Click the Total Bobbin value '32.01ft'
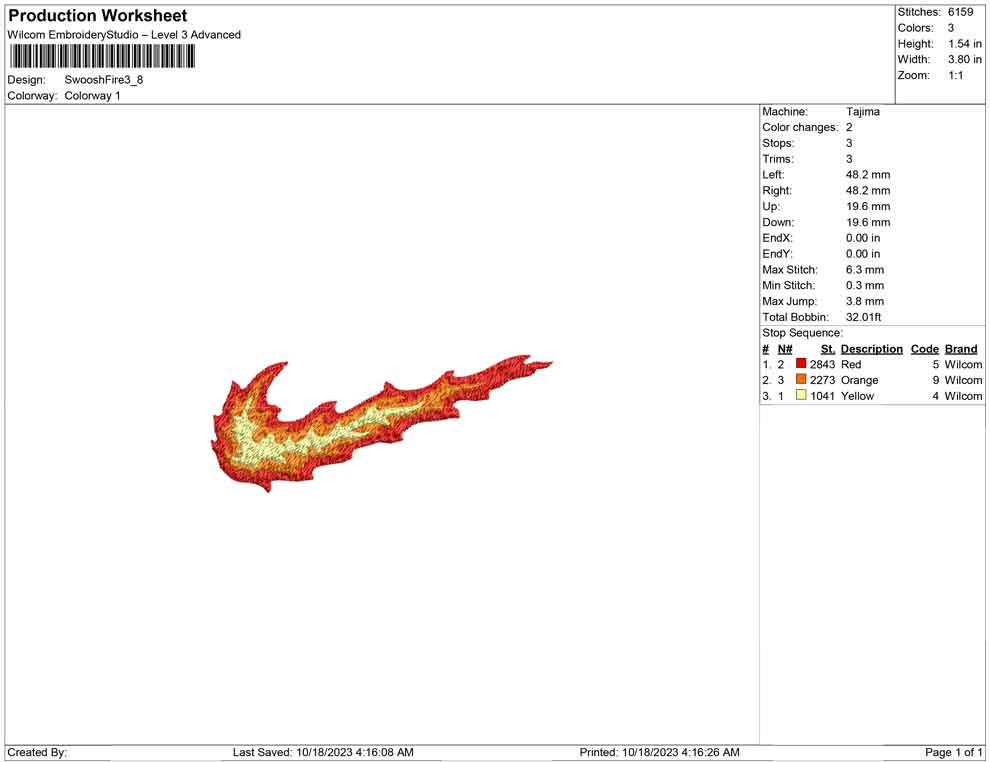This screenshot has width=990, height=762. [x=864, y=317]
